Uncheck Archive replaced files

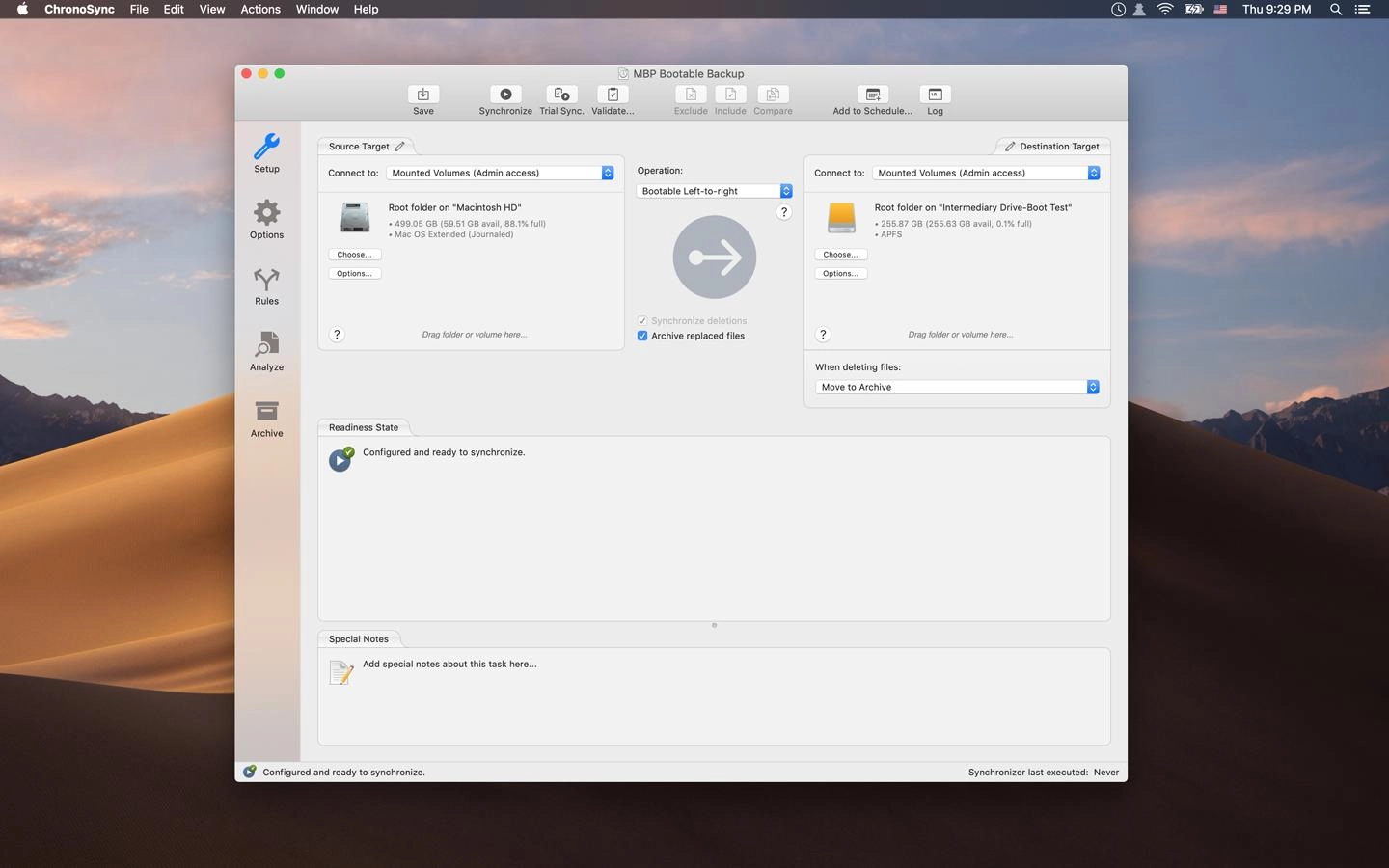click(642, 336)
